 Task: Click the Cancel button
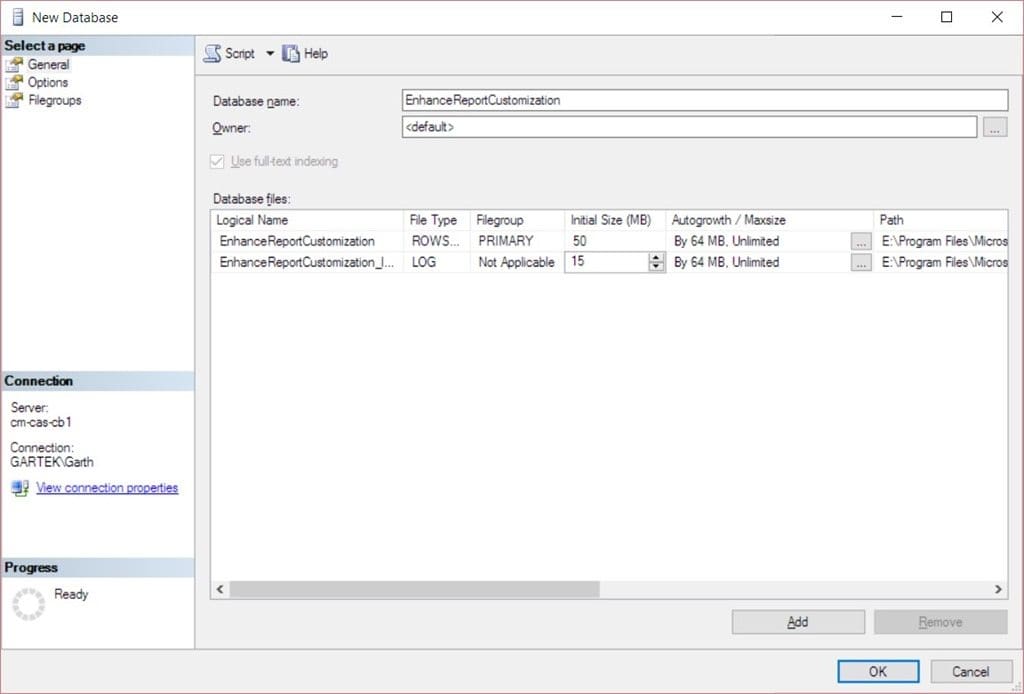click(x=970, y=671)
